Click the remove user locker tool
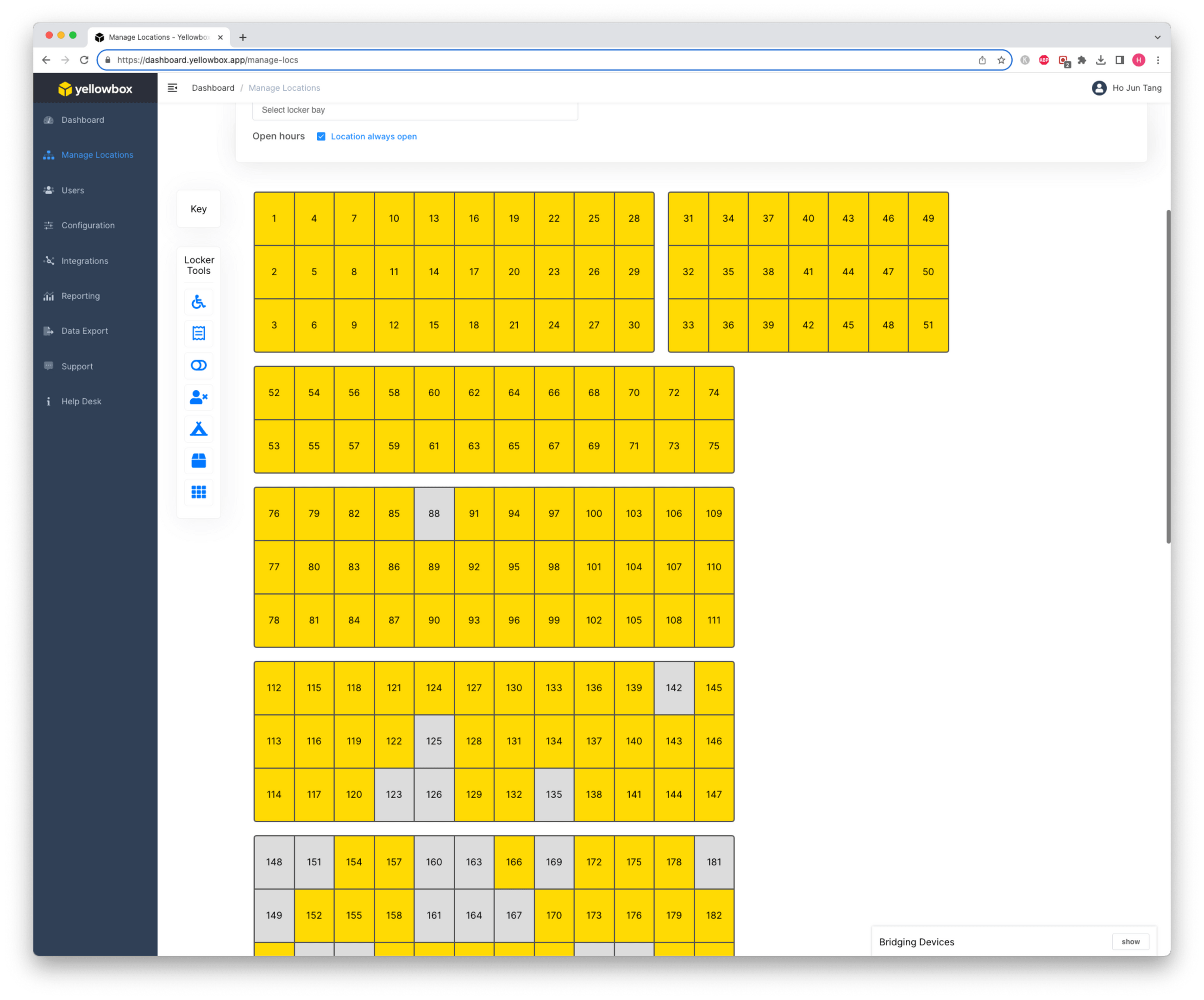Viewport: 1204px width, 1000px height. [198, 397]
